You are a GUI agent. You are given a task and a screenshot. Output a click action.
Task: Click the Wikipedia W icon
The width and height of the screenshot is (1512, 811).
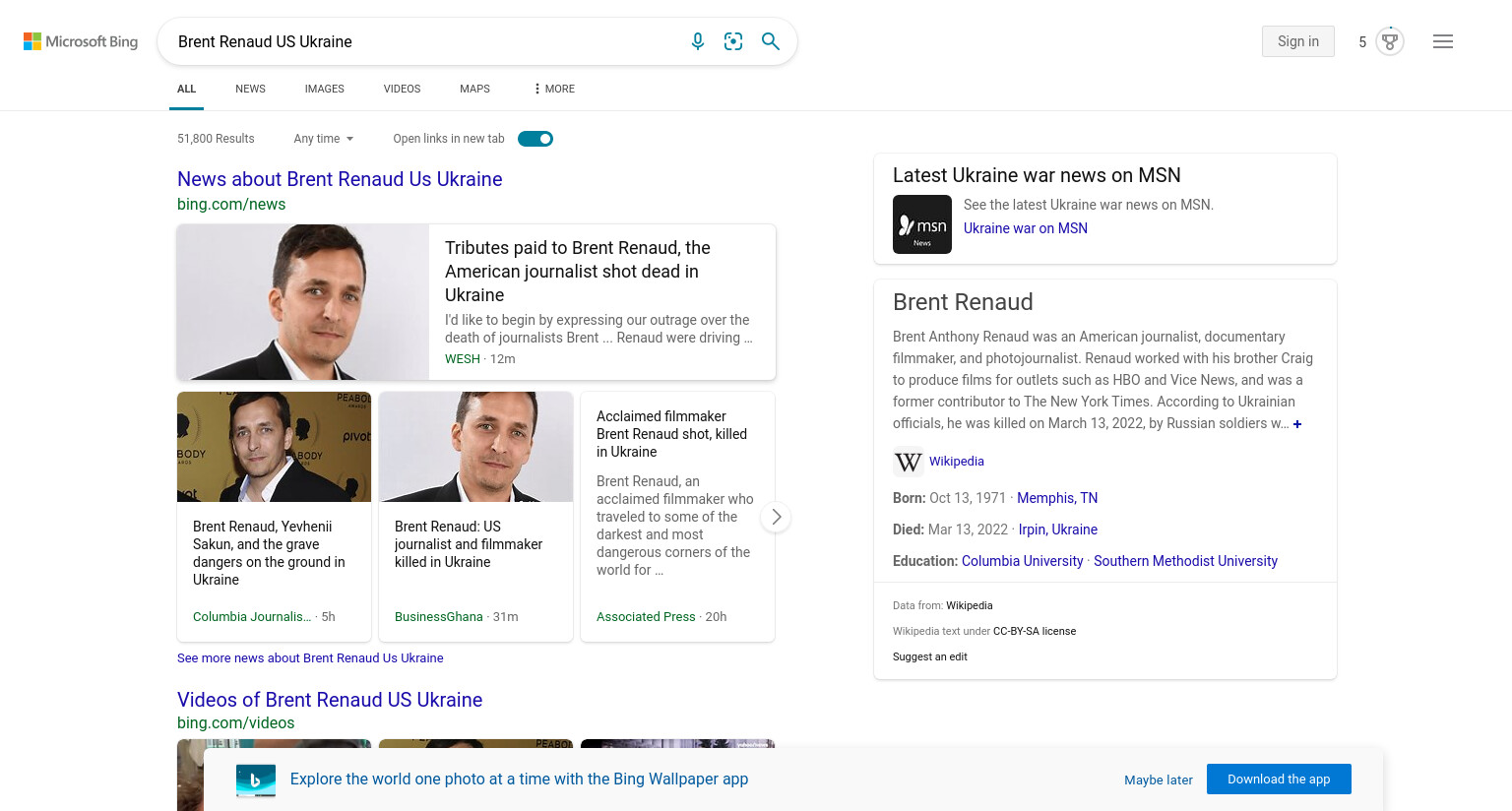pos(909,462)
